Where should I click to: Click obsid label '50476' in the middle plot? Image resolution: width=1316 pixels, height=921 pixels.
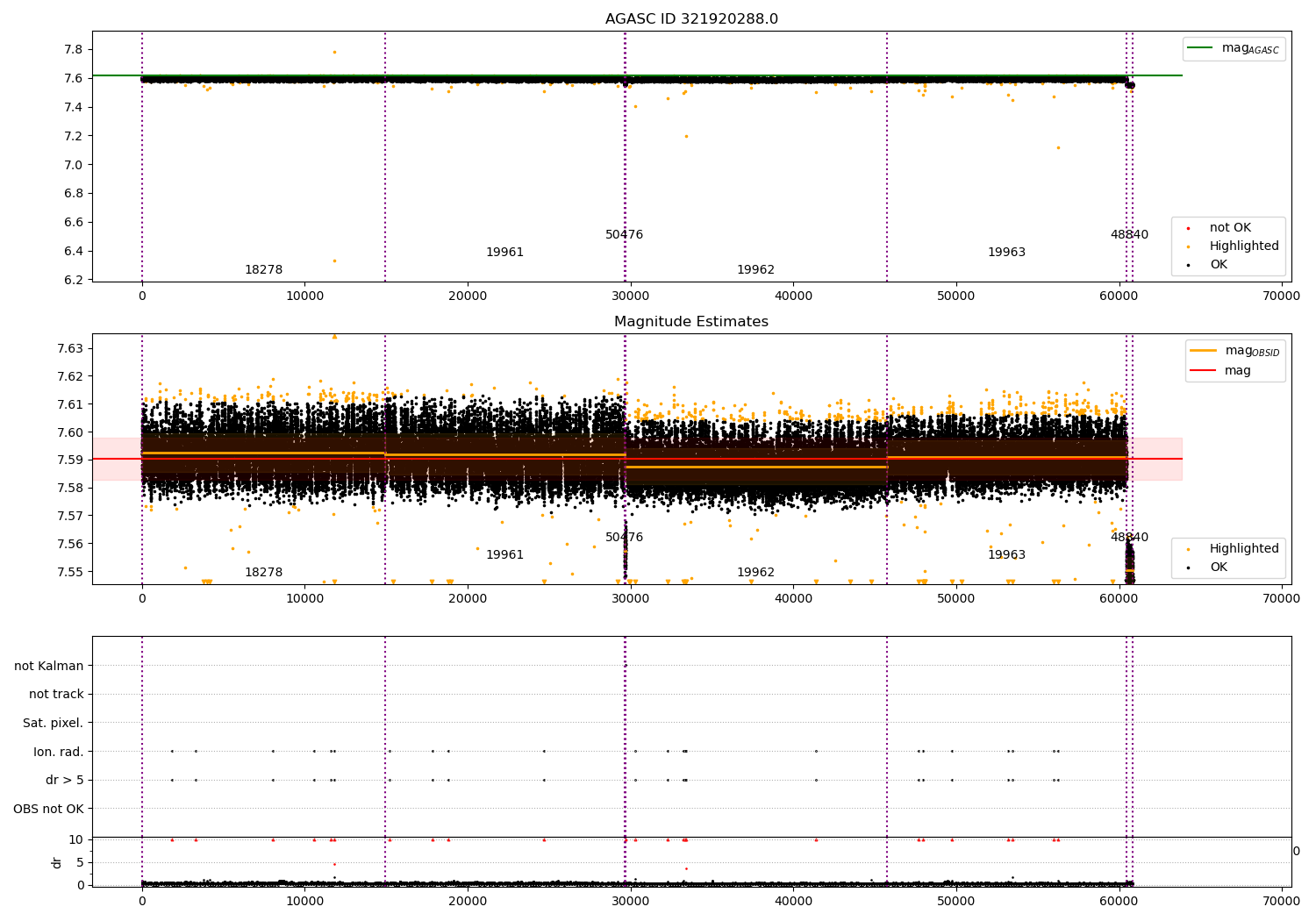click(624, 538)
